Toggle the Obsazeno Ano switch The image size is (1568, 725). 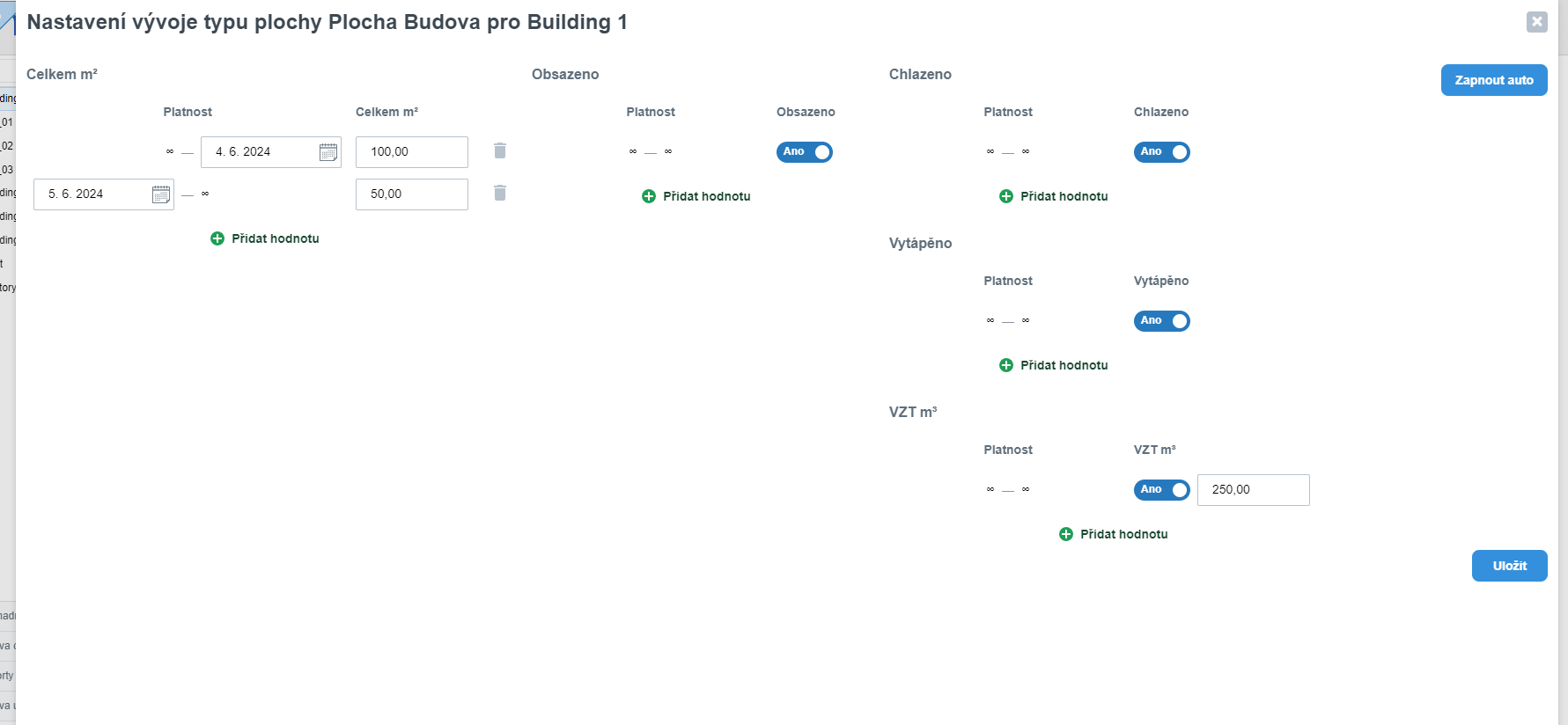pyautogui.click(x=805, y=152)
